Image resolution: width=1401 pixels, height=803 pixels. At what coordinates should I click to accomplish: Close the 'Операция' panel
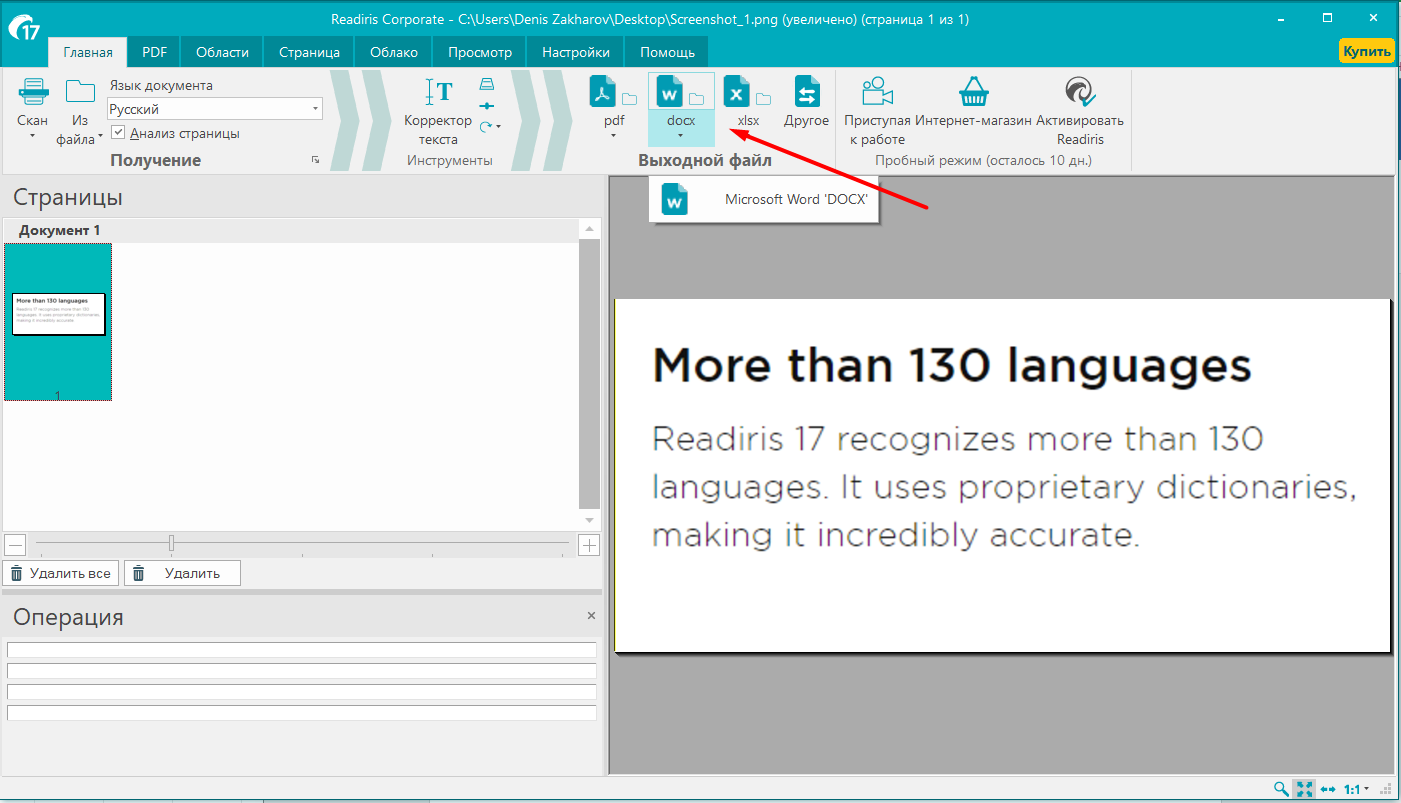[x=591, y=616]
